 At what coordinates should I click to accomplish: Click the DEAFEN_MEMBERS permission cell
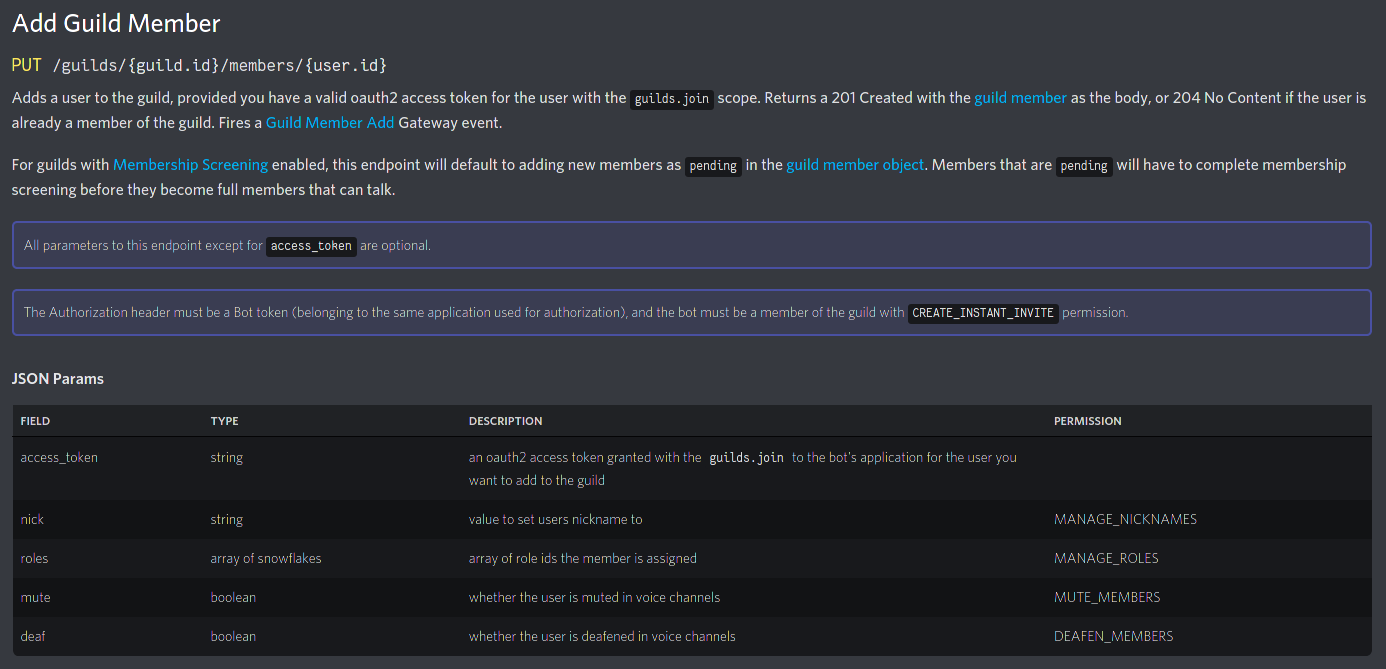coord(1113,636)
